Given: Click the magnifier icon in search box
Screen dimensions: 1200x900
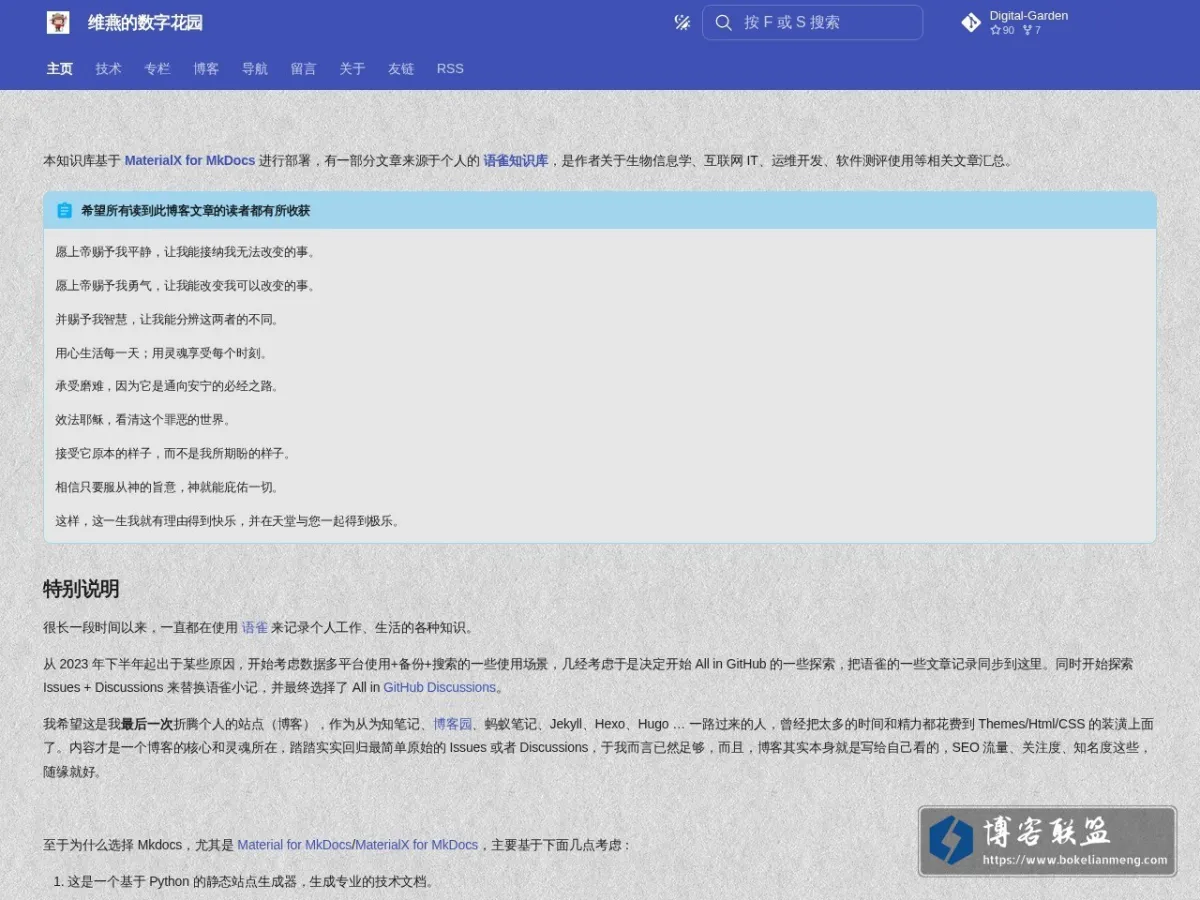Looking at the screenshot, I should click(x=724, y=22).
